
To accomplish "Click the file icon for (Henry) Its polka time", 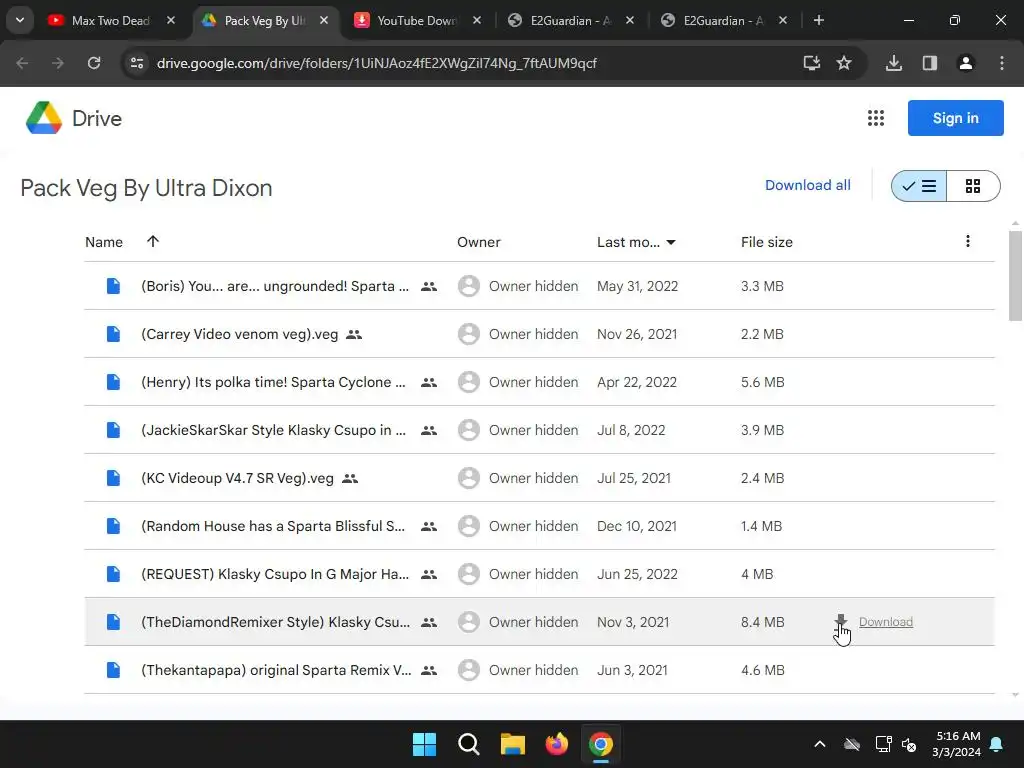I will click(114, 382).
